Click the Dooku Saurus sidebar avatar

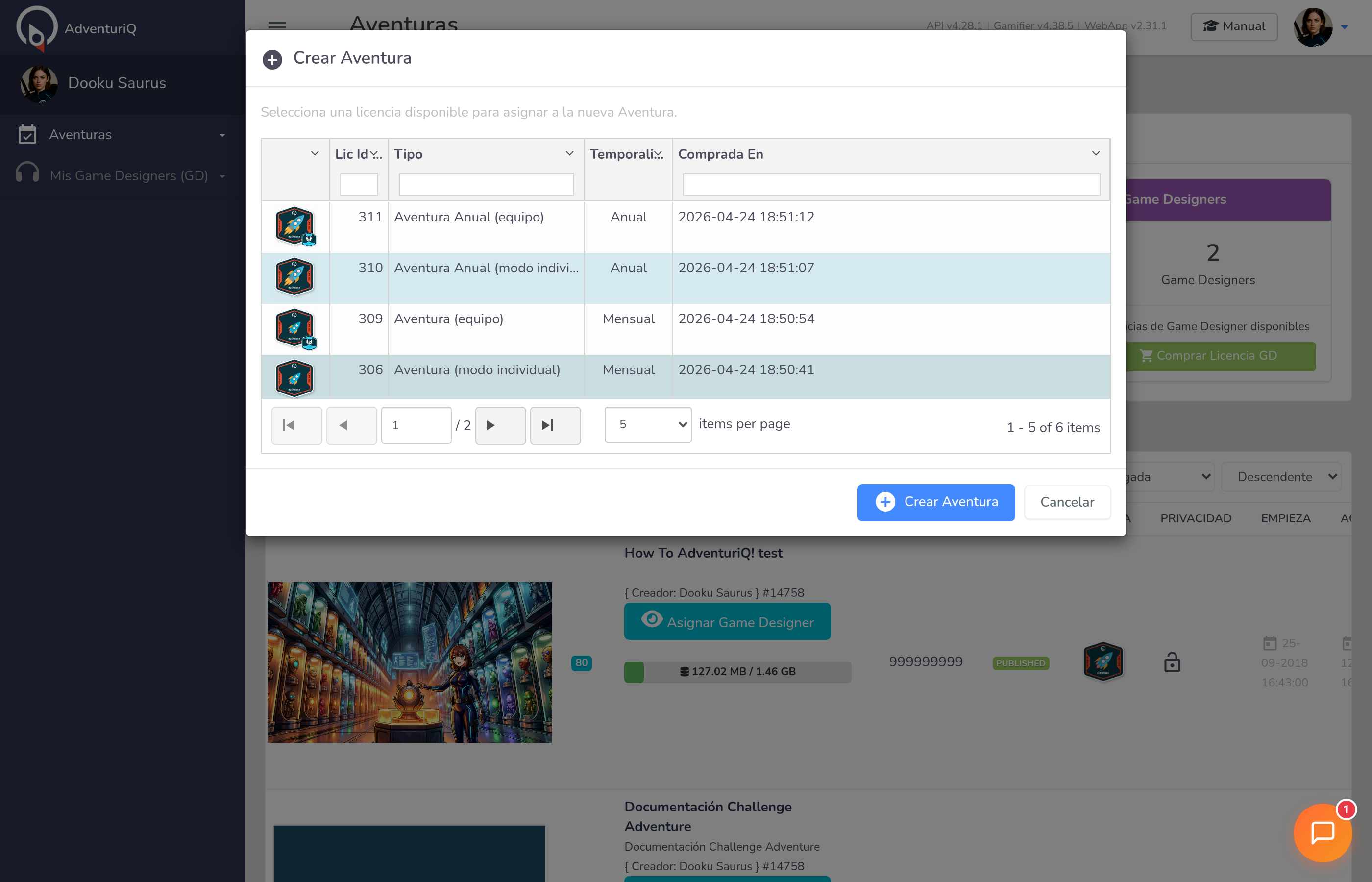click(x=39, y=84)
